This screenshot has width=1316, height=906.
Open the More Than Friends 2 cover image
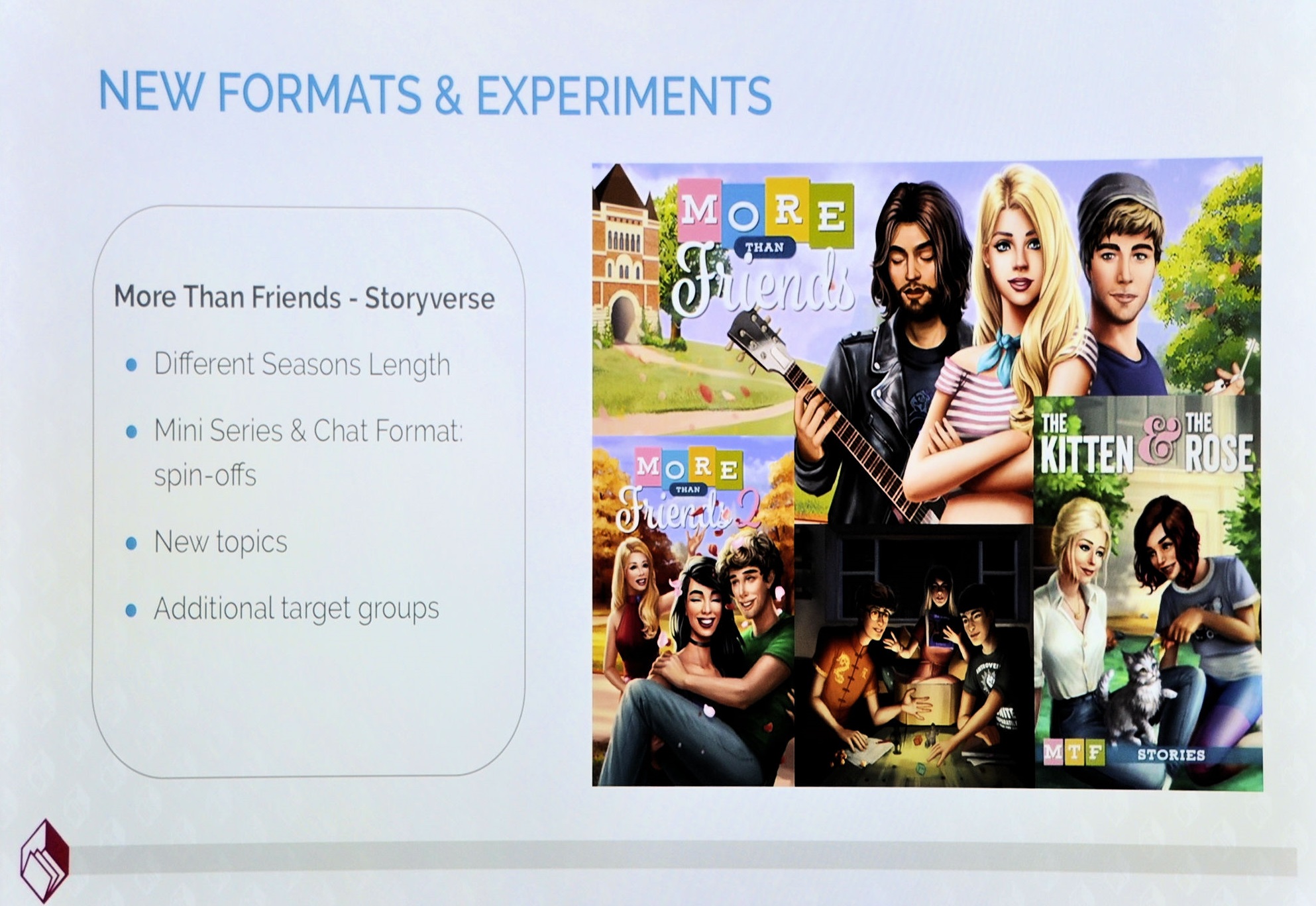(693, 611)
